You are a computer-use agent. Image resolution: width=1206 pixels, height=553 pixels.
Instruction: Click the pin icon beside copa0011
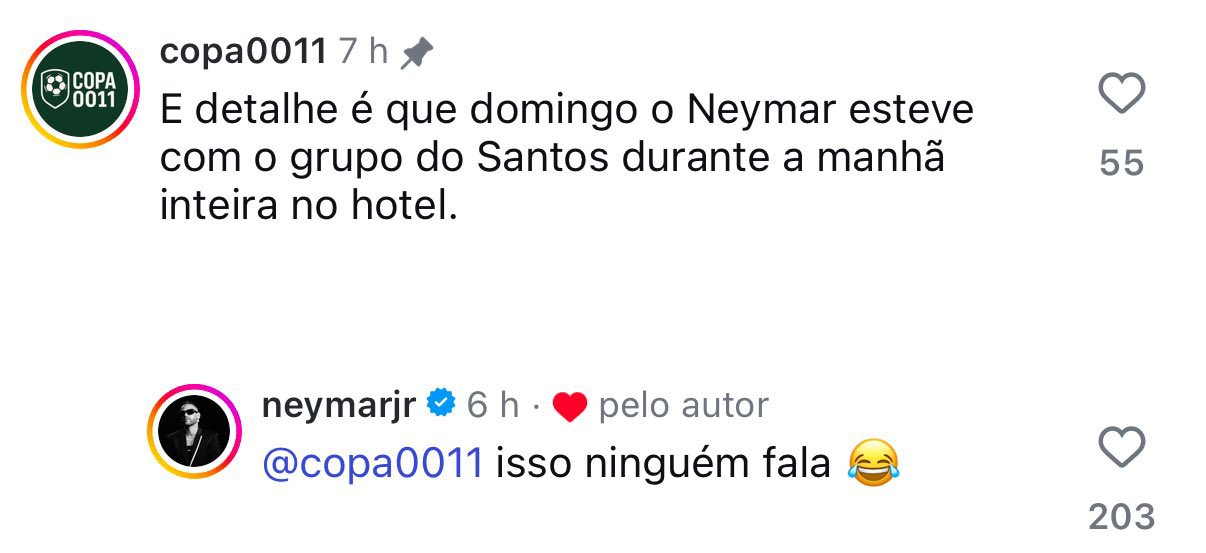tap(415, 53)
